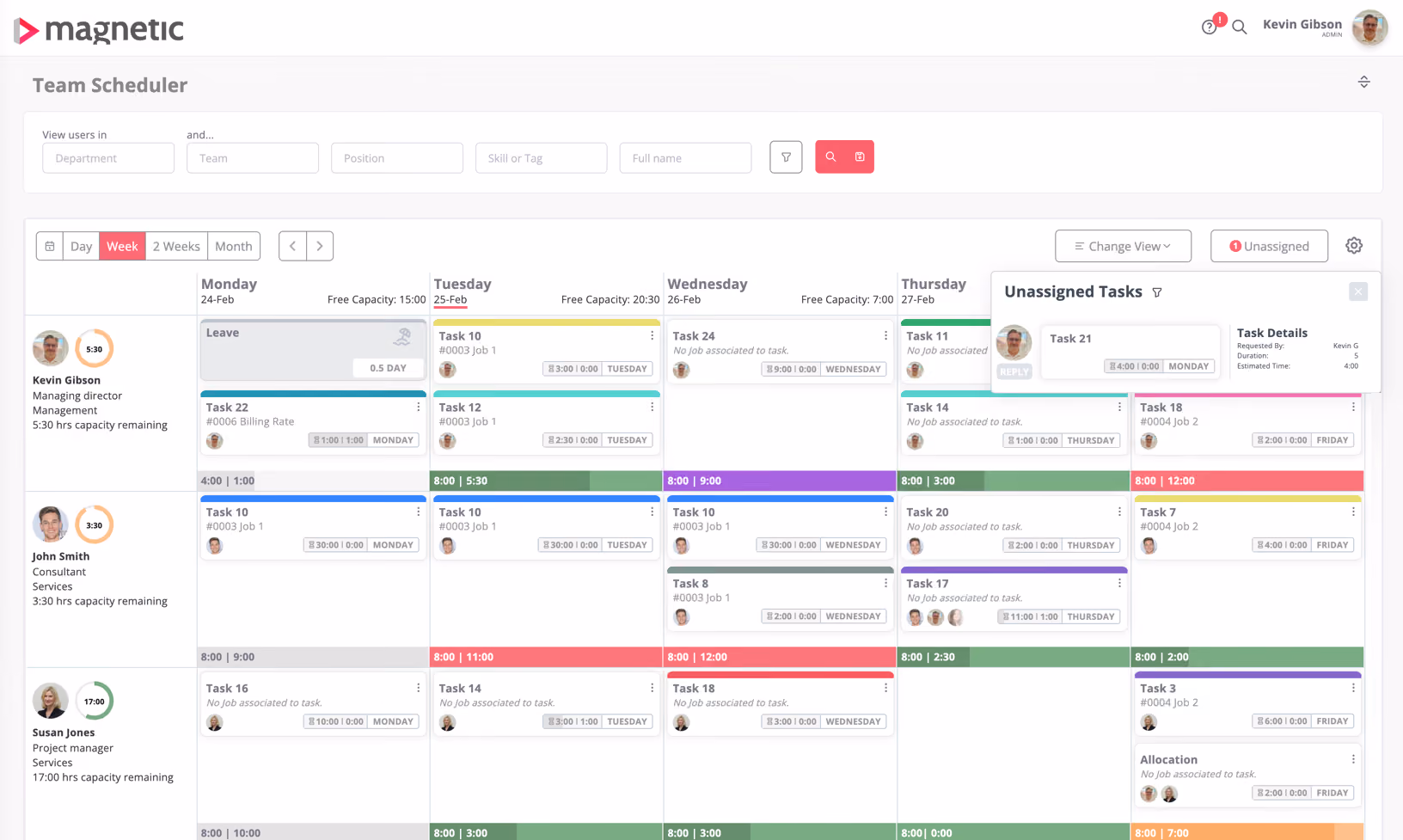Click Kevin's Tuesday 8:00 | 5:30 capacity bar

pos(546,481)
